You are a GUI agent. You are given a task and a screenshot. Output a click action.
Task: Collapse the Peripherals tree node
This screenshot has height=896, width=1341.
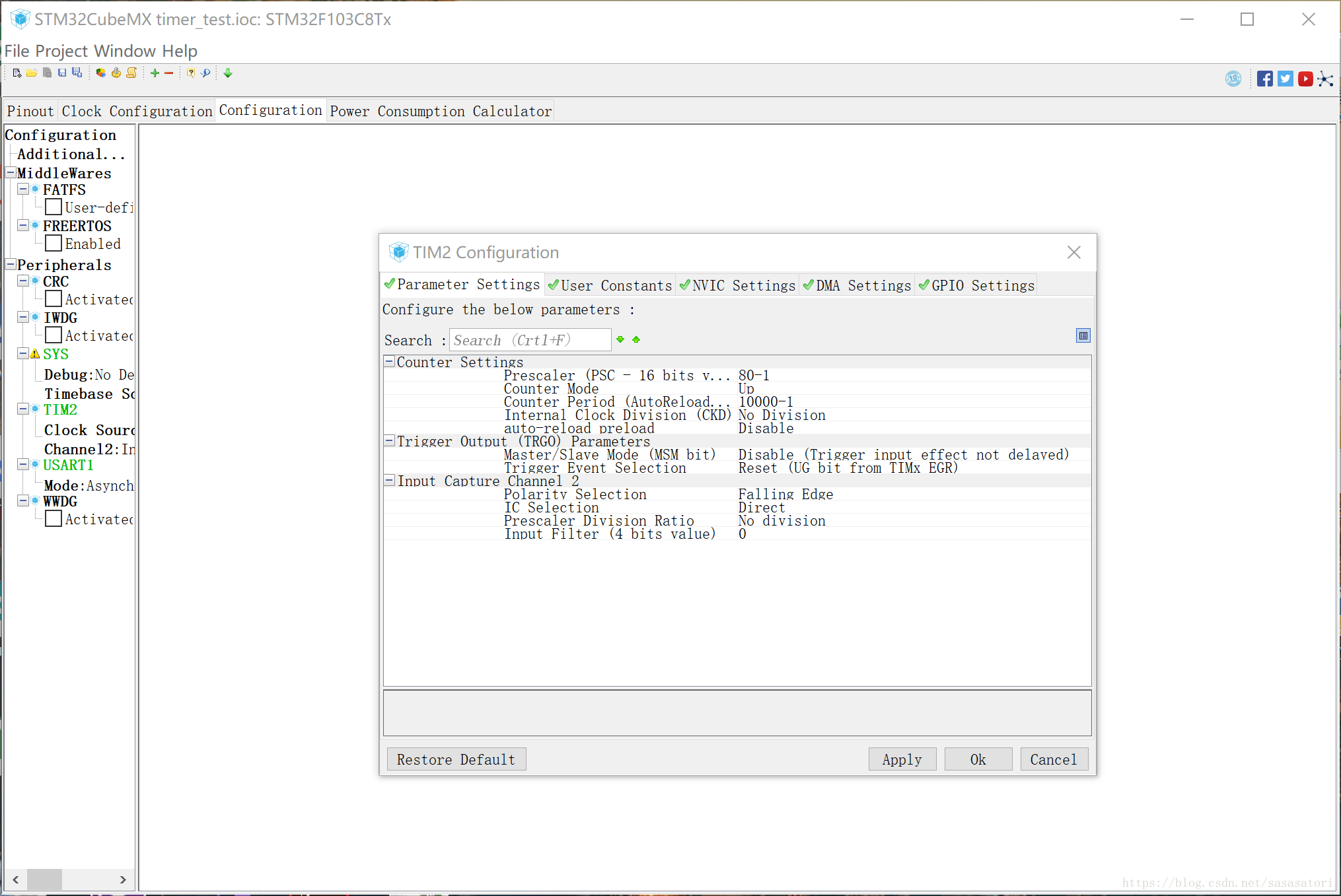click(x=11, y=264)
